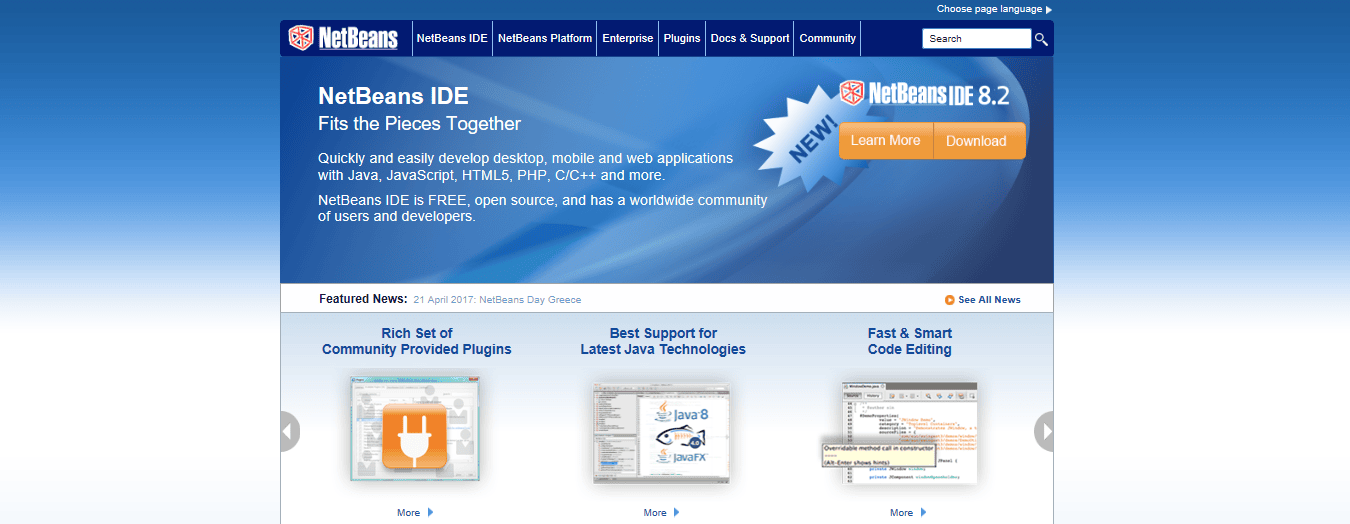Open Rich Set of Community Provided Plugins heading
The height and width of the screenshot is (524, 1350).
pyautogui.click(x=417, y=341)
